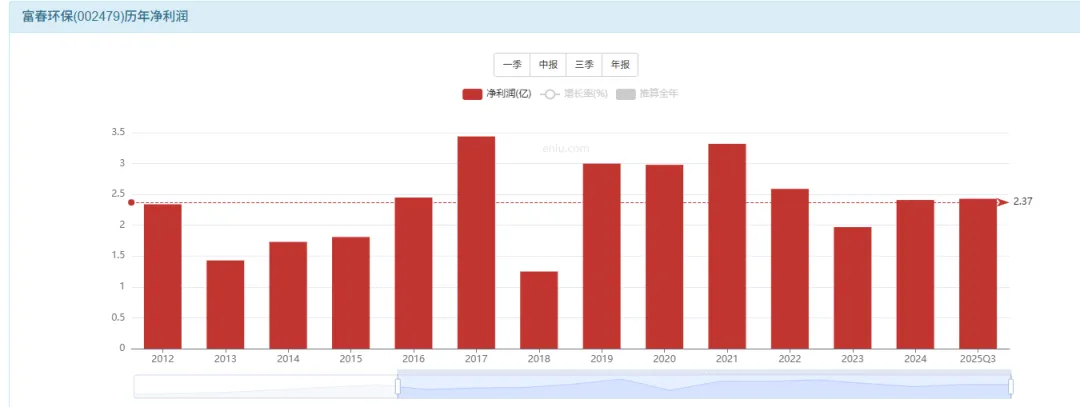Click the 3.5 y-axis label

coord(118,132)
